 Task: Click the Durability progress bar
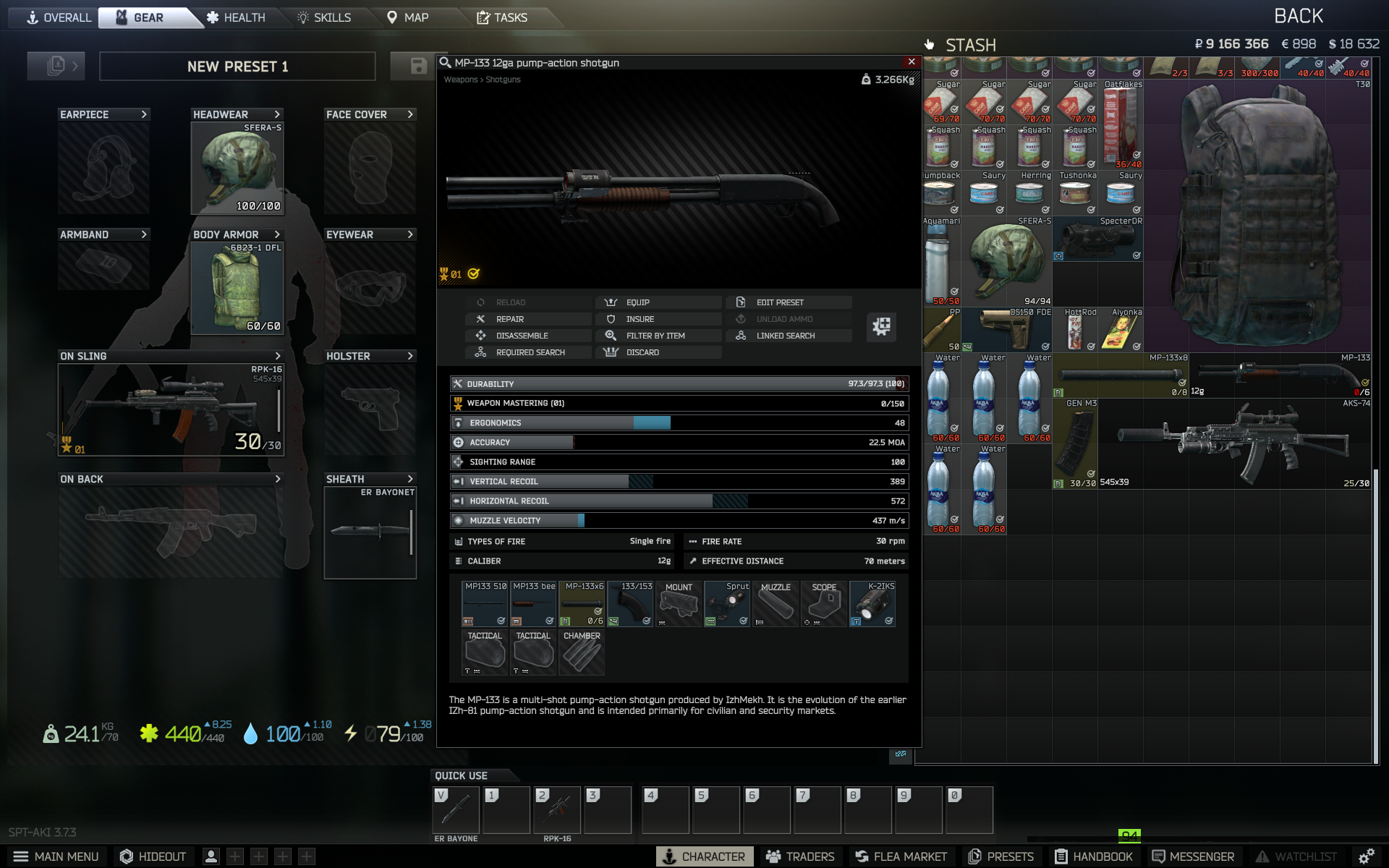coord(679,383)
